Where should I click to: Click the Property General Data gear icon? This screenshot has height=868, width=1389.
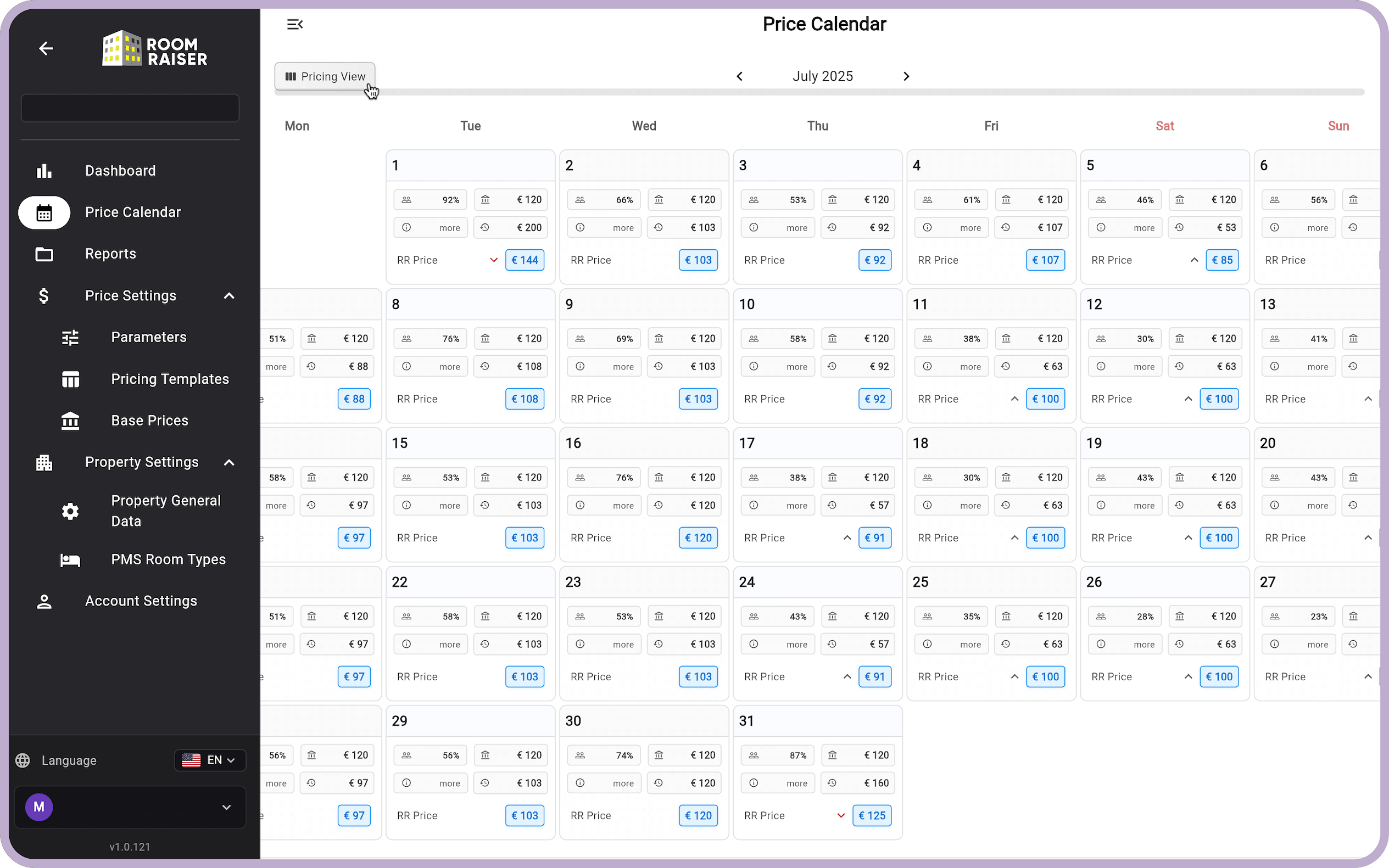pos(70,511)
